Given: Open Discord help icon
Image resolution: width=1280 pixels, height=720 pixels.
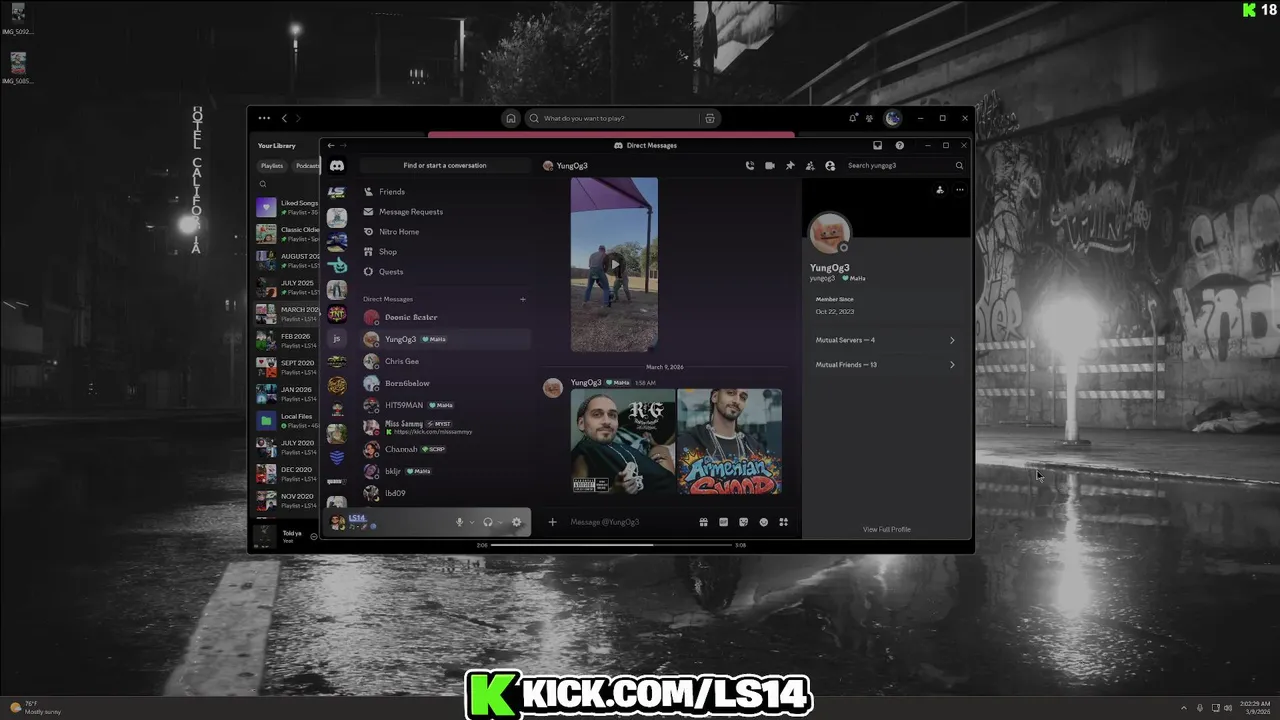Looking at the screenshot, I should pos(900,145).
